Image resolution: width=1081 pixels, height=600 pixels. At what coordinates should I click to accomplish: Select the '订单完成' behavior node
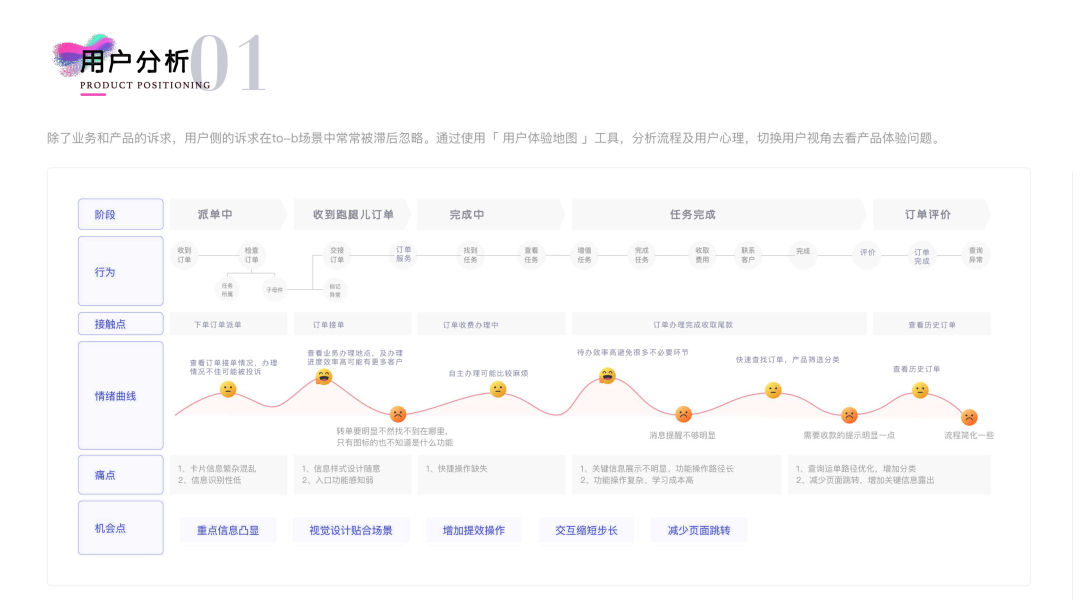click(922, 256)
